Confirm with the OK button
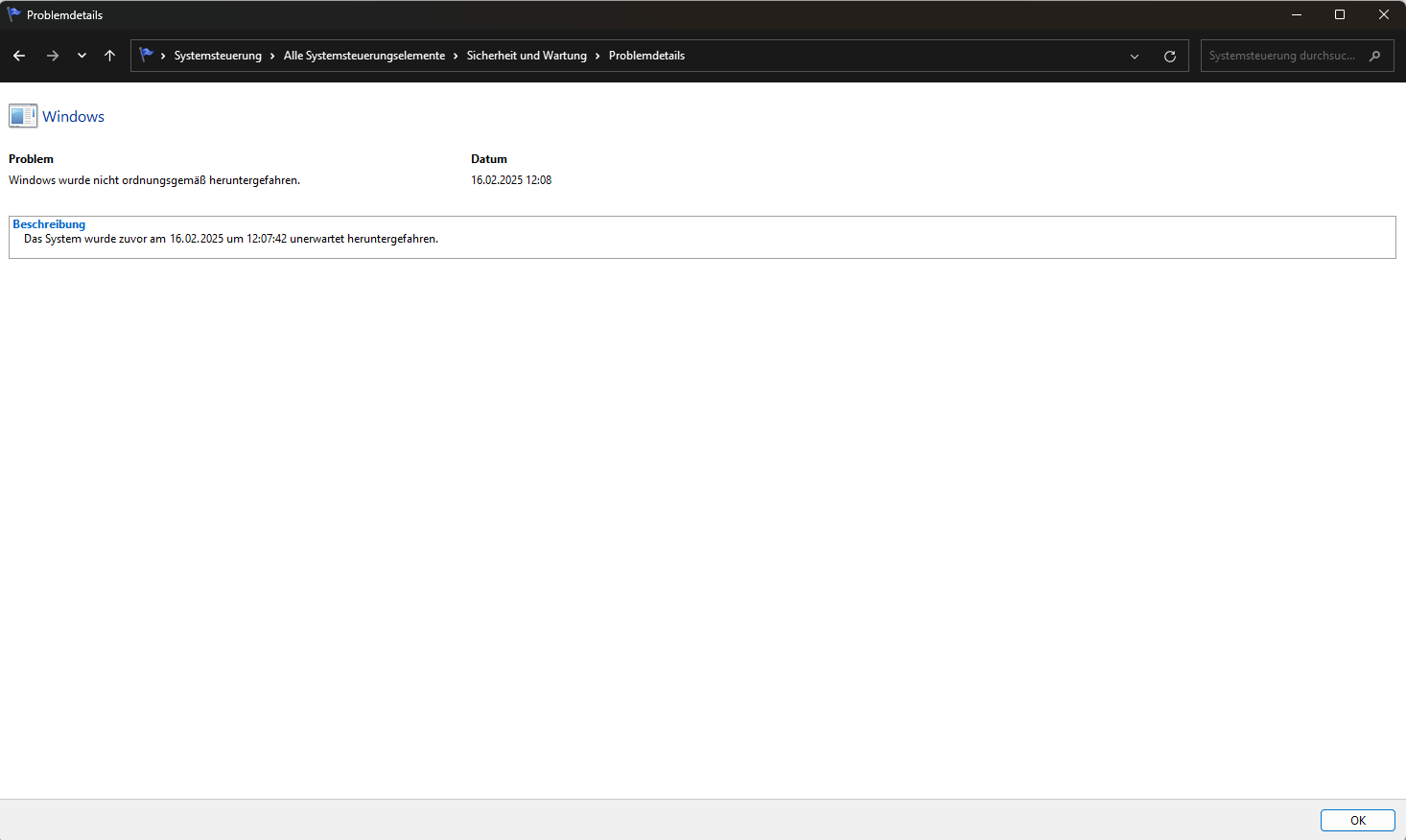 pos(1358,820)
